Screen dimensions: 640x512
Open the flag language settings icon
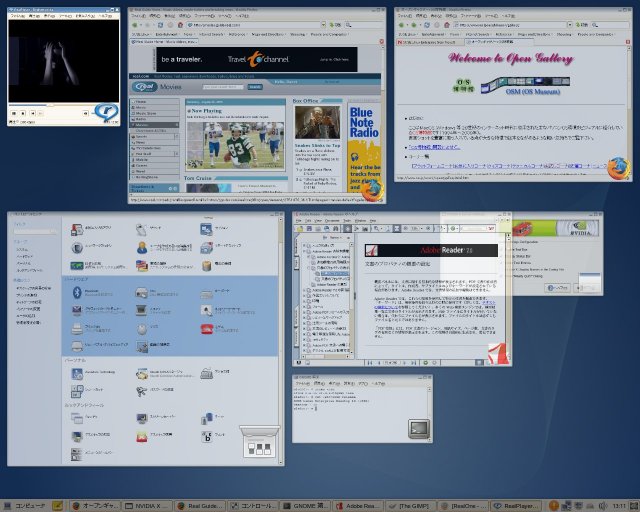click(x=142, y=265)
